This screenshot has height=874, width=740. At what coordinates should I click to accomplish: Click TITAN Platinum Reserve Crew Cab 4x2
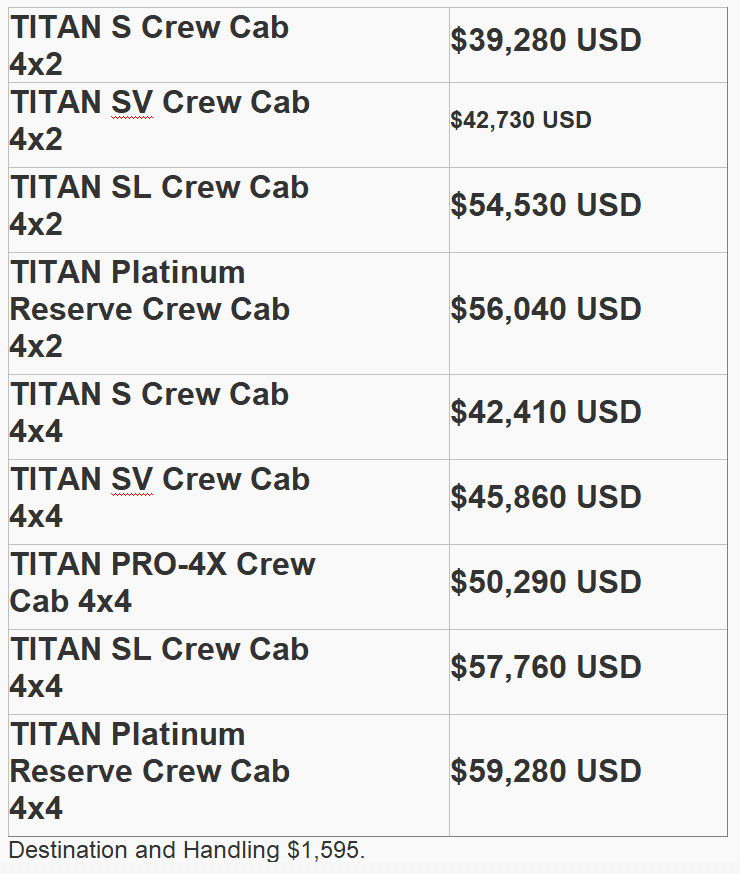(x=150, y=309)
